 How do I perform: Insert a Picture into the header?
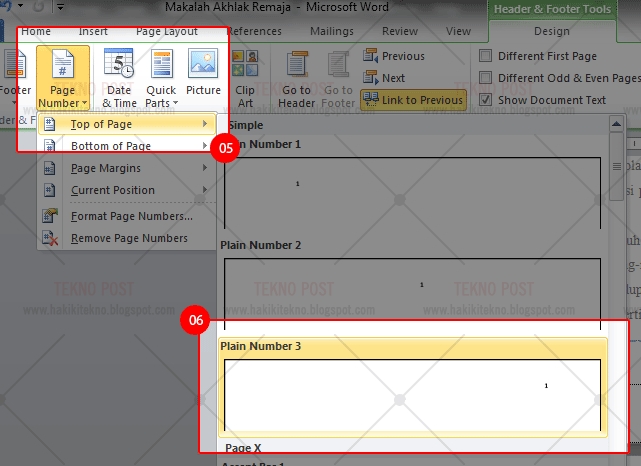click(x=203, y=73)
